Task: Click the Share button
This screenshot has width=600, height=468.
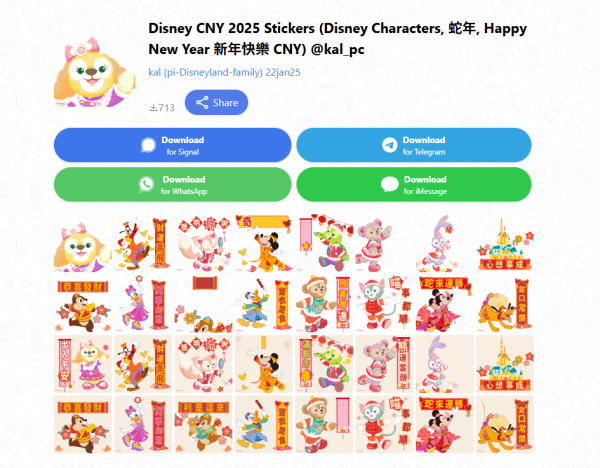Action: tap(216, 103)
